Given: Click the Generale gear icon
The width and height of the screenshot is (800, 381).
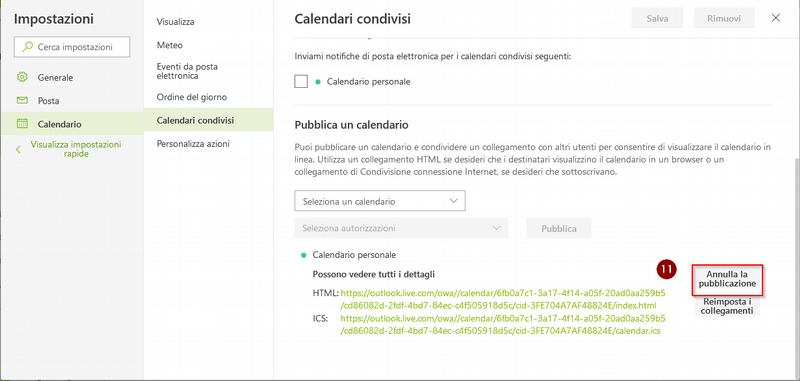Looking at the screenshot, I should coord(22,78).
